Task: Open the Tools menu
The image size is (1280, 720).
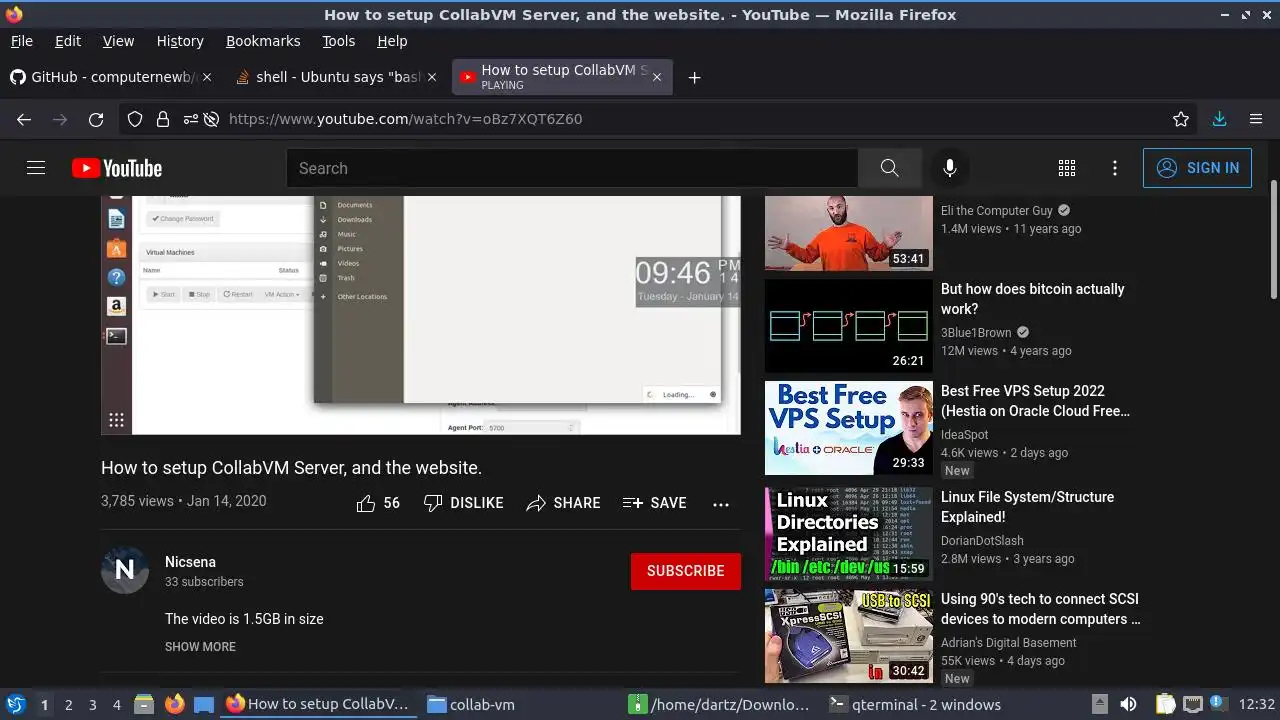Action: [339, 41]
